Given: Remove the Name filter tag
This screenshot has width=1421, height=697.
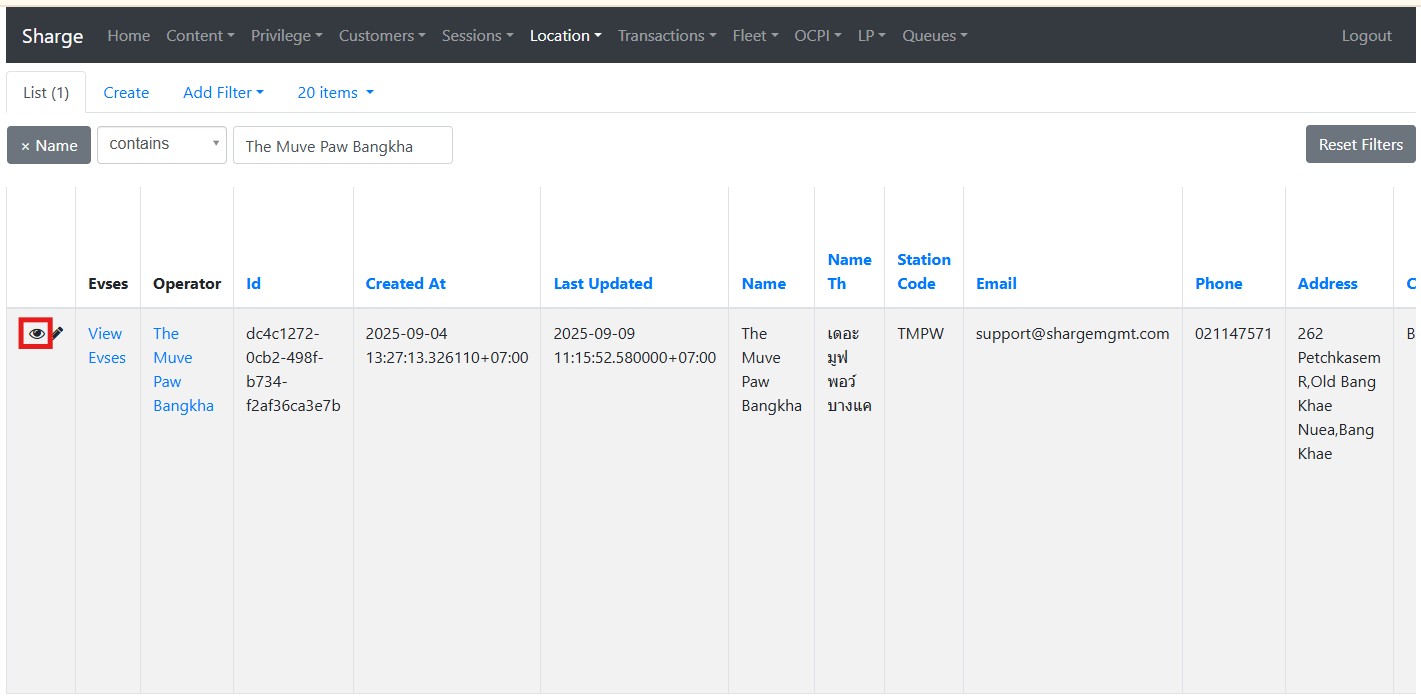Looking at the screenshot, I should pyautogui.click(x=49, y=145).
